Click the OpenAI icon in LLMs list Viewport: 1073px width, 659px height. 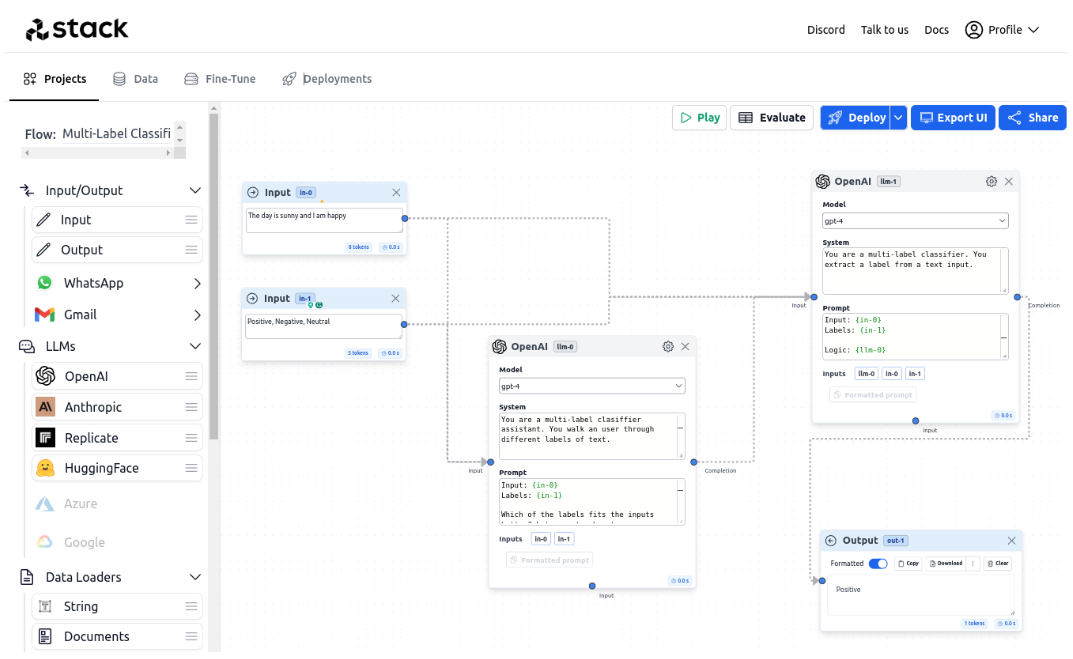pyautogui.click(x=45, y=376)
